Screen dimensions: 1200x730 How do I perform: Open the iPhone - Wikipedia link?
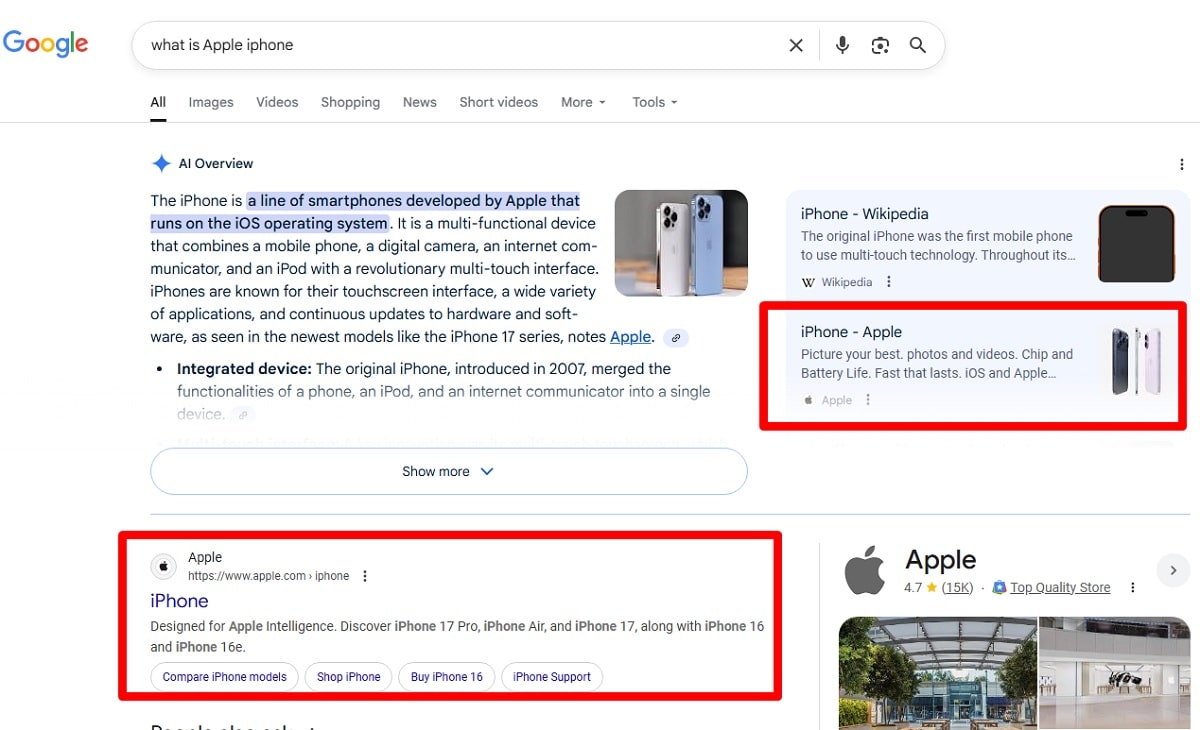(x=863, y=213)
